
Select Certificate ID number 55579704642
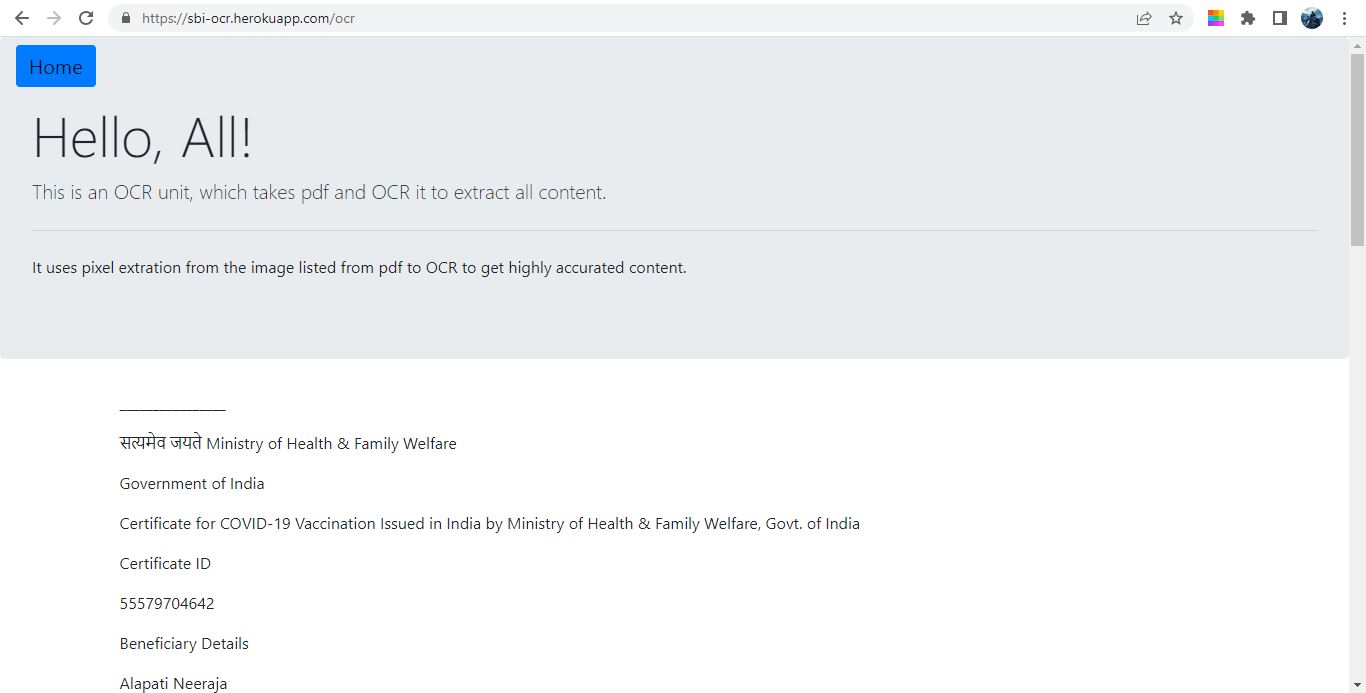pyautogui.click(x=167, y=604)
